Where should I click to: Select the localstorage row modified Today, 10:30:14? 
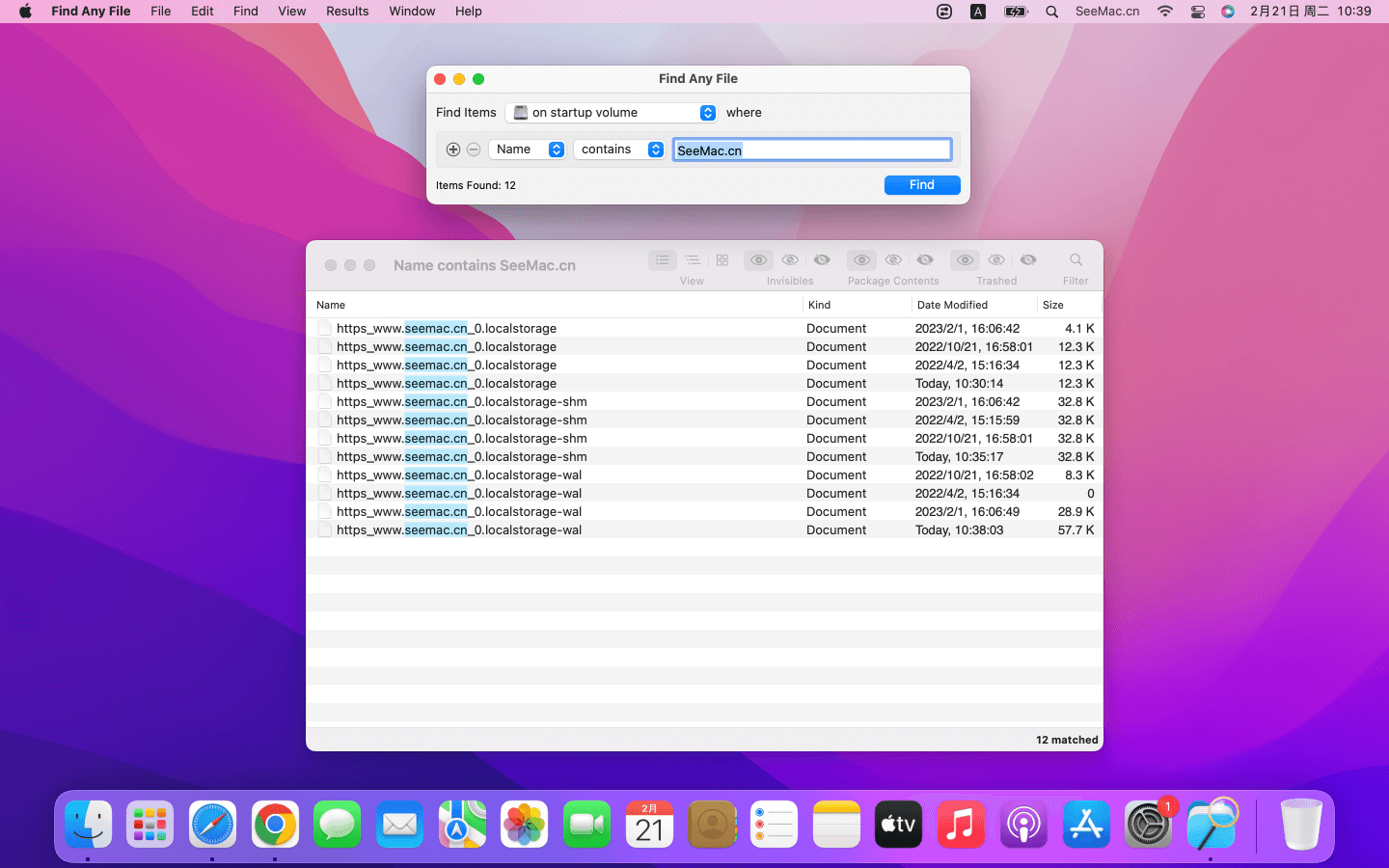click(705, 383)
